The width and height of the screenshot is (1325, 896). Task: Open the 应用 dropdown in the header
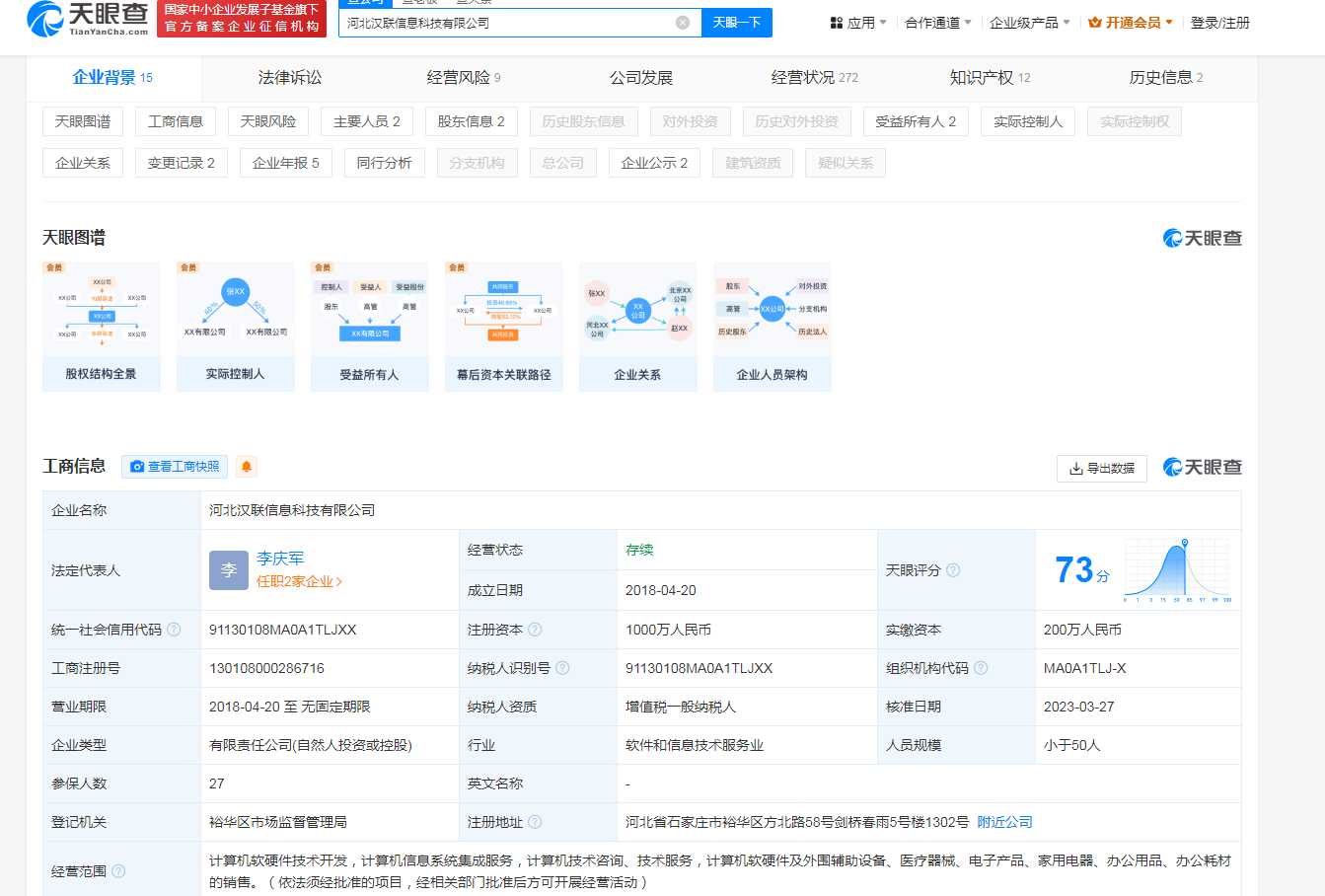click(x=858, y=23)
